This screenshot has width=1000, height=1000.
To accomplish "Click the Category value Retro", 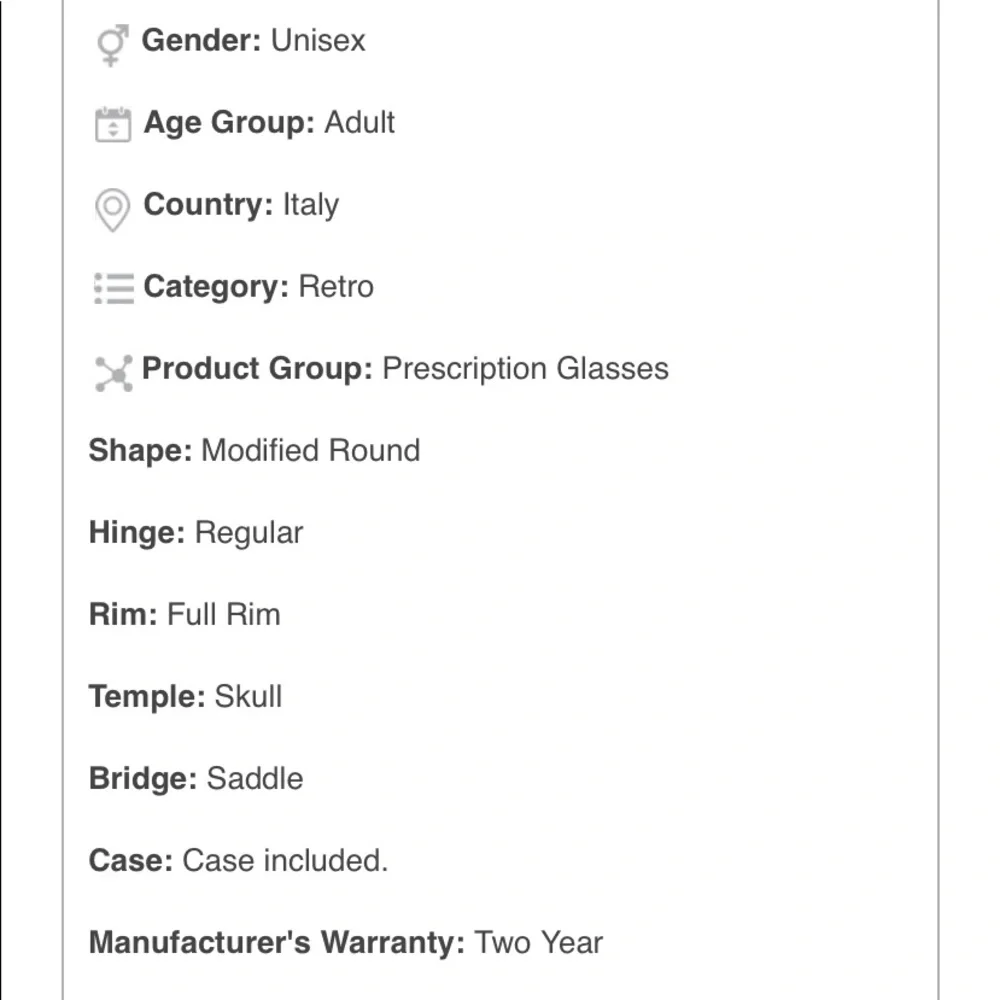I will [x=336, y=286].
